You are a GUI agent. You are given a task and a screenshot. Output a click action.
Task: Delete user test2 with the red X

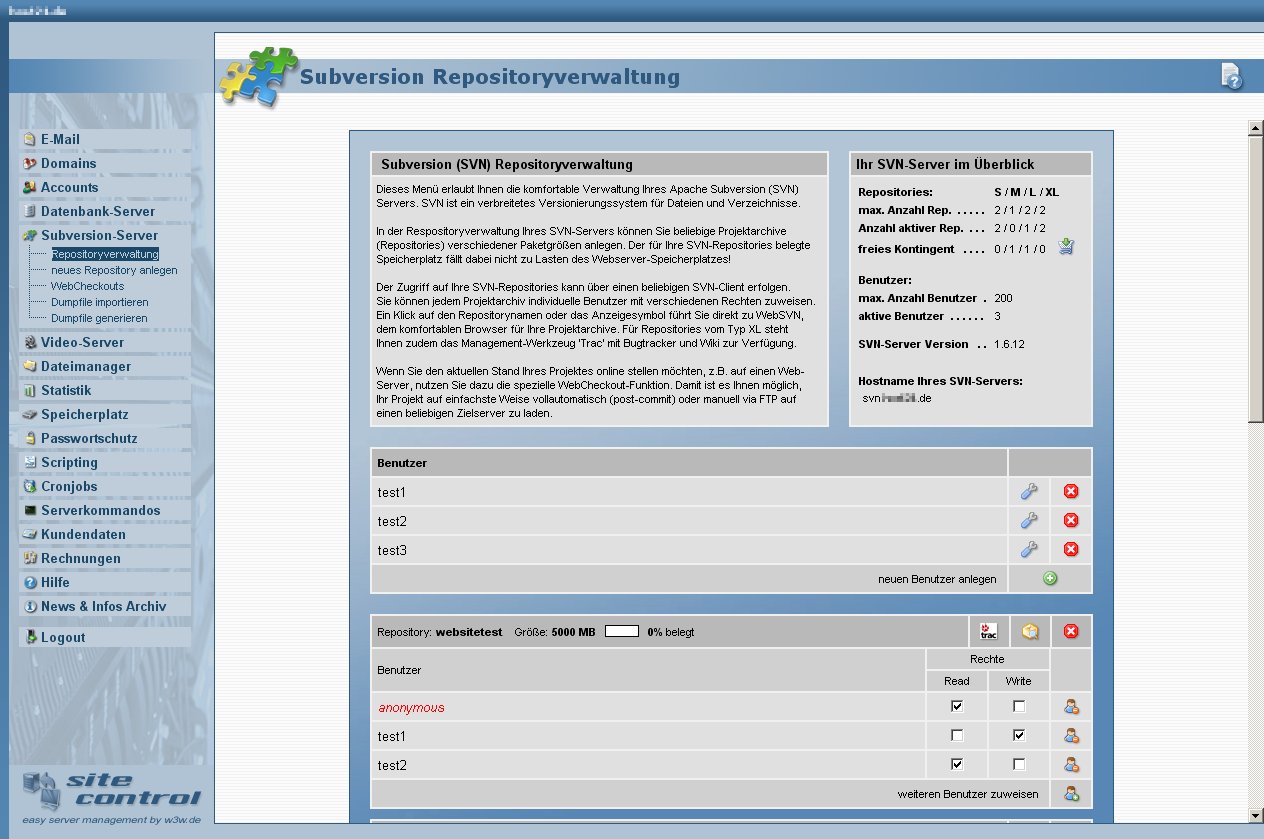pyautogui.click(x=1071, y=520)
